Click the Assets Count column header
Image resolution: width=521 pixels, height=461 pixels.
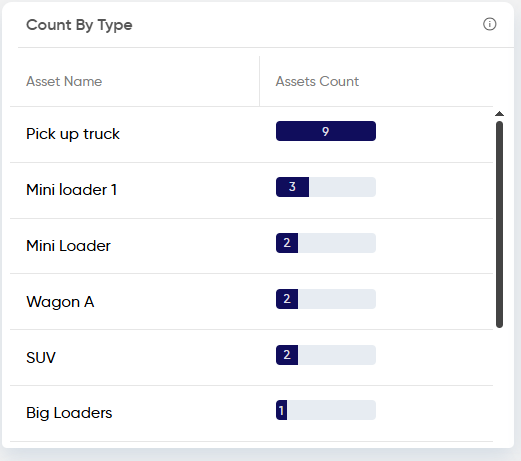pos(317,81)
